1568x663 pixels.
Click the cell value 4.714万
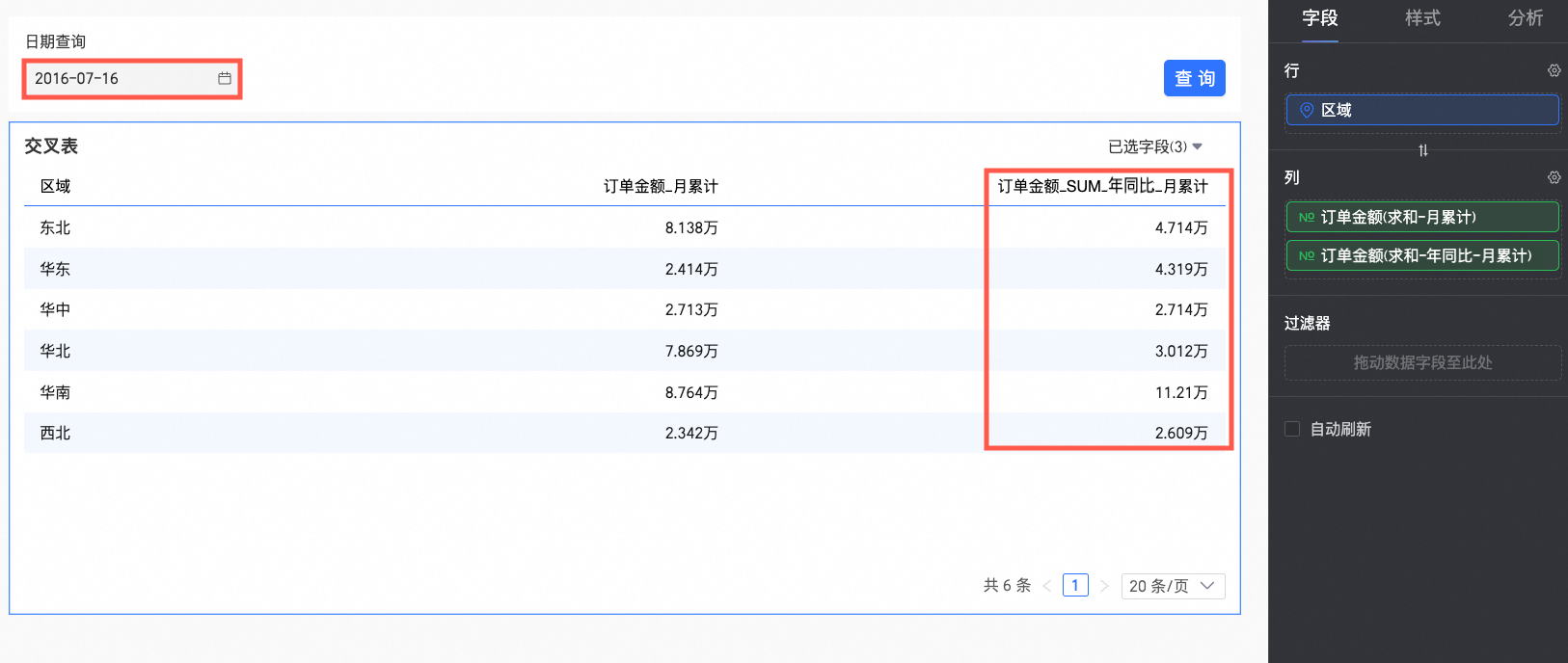(x=1181, y=227)
